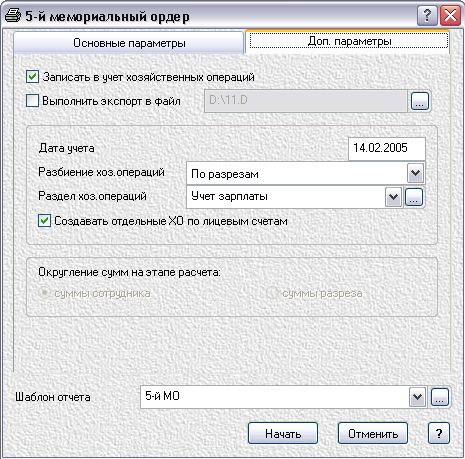Click the Начать button

tap(283, 433)
